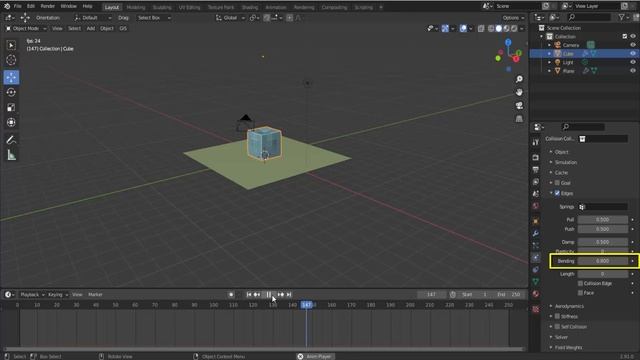Open the Default orientation dropdown
This screenshot has height=360, width=640.
[93, 18]
